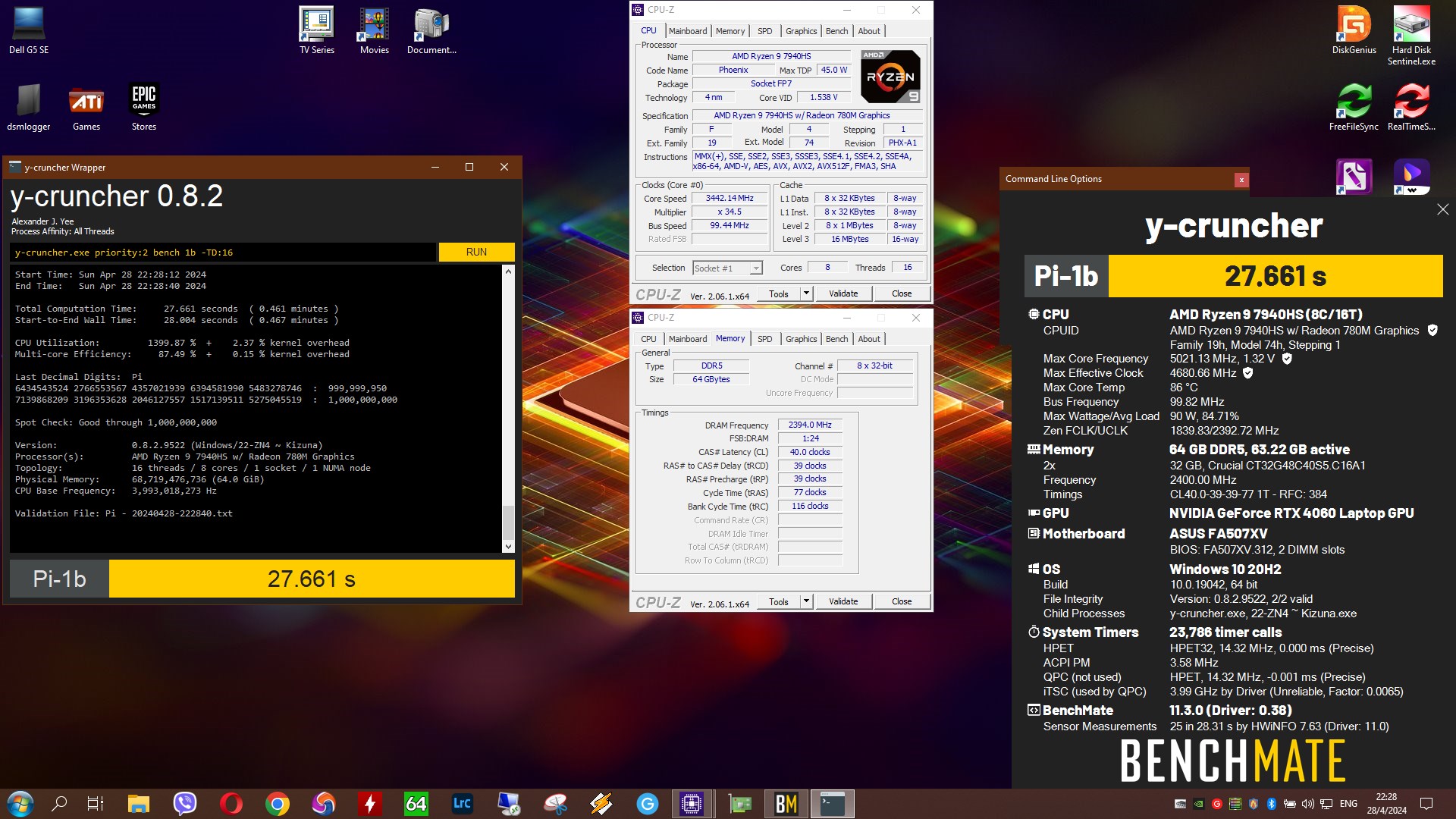The image size is (1456, 819).
Task: Close the BenchMate result overlay
Action: (x=1442, y=209)
